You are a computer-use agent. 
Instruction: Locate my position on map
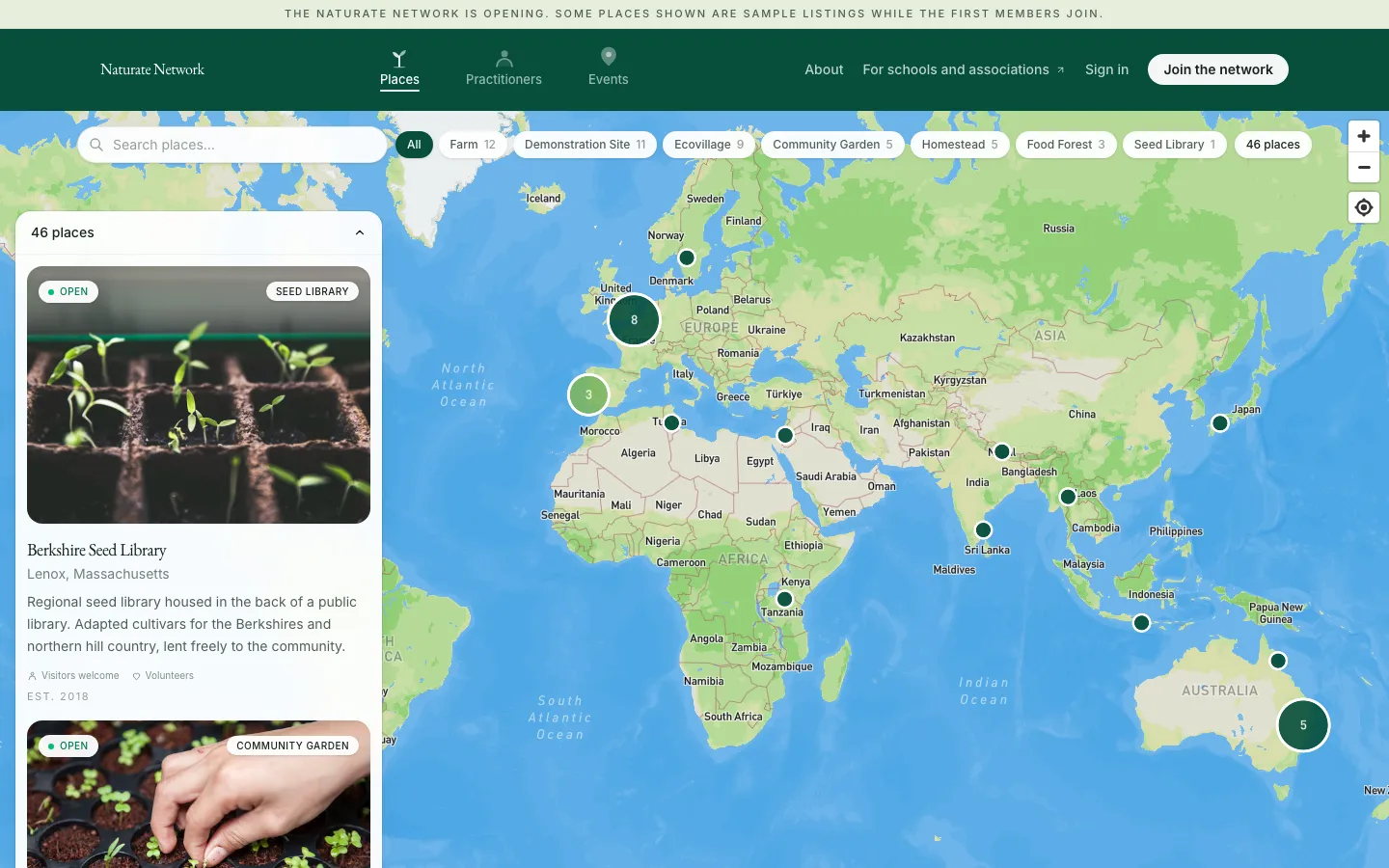[1364, 207]
